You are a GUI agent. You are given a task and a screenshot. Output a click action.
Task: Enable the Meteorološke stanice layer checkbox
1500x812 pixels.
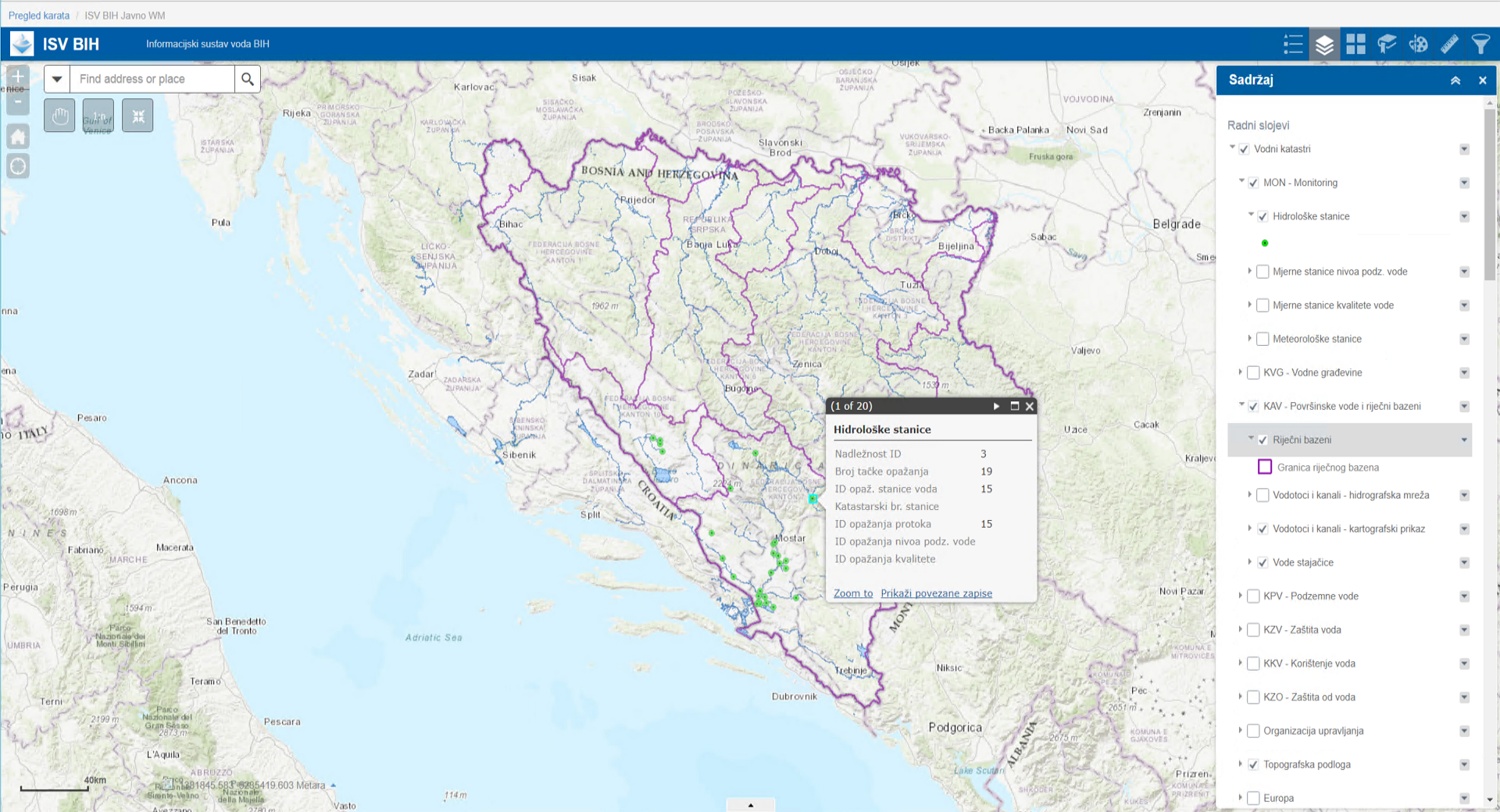point(1262,339)
